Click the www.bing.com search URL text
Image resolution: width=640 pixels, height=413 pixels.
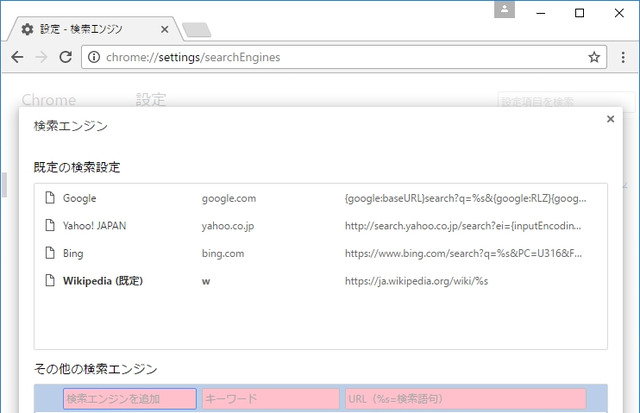(463, 253)
